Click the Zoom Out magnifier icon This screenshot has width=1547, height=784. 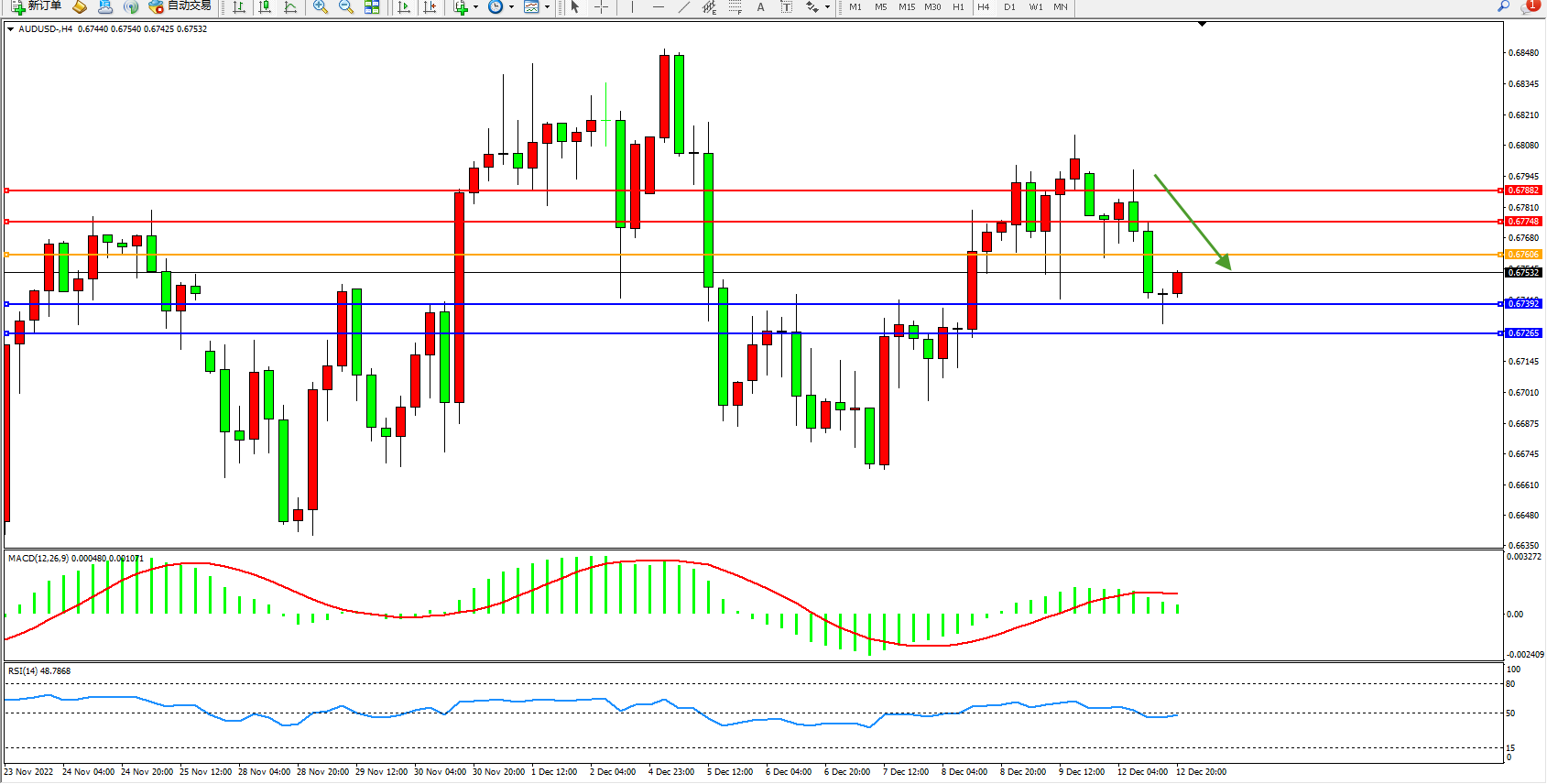[346, 7]
